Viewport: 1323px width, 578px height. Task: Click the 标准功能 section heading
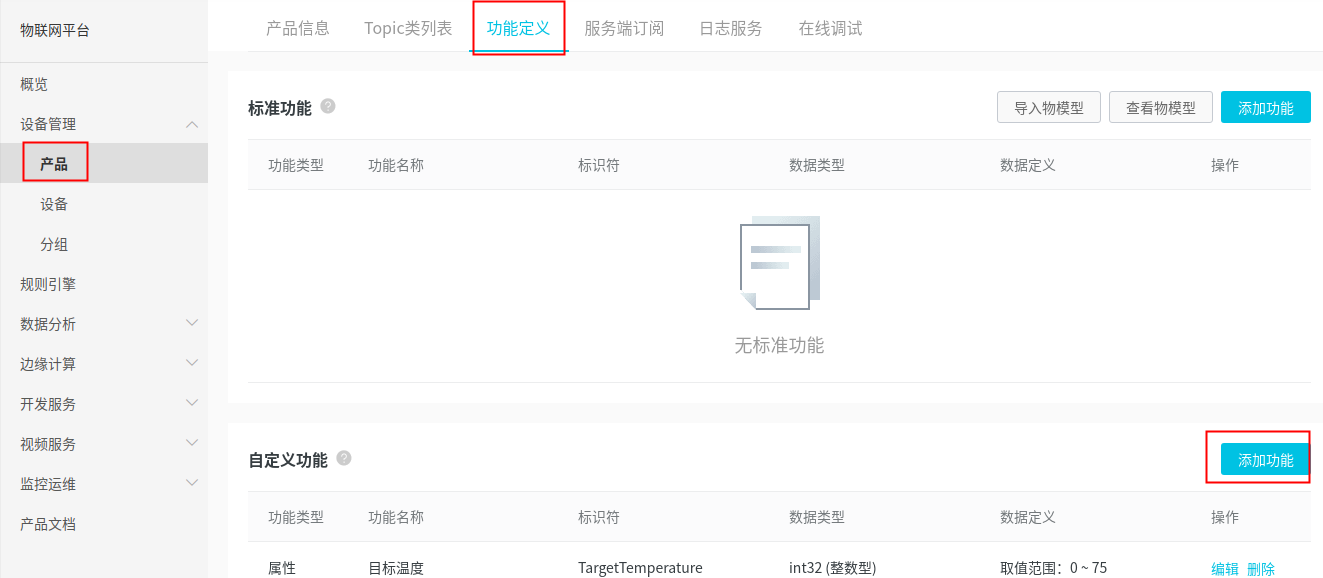coord(279,108)
